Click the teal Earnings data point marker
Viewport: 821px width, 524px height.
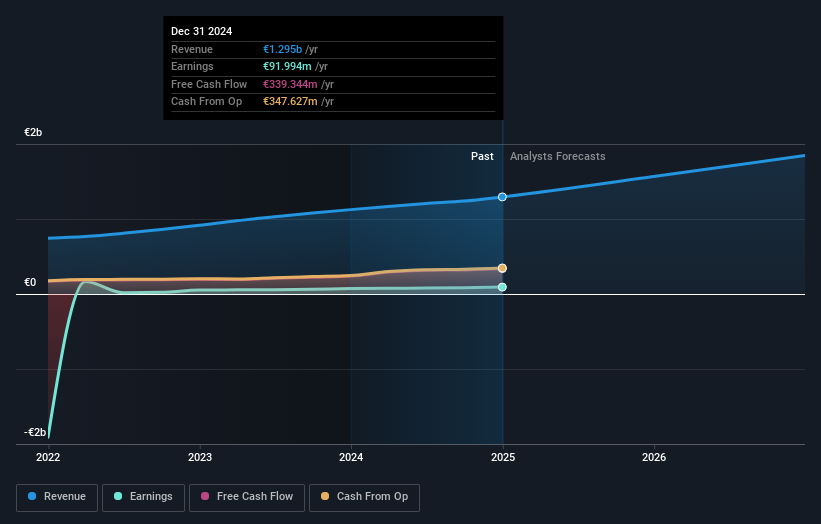pos(502,287)
